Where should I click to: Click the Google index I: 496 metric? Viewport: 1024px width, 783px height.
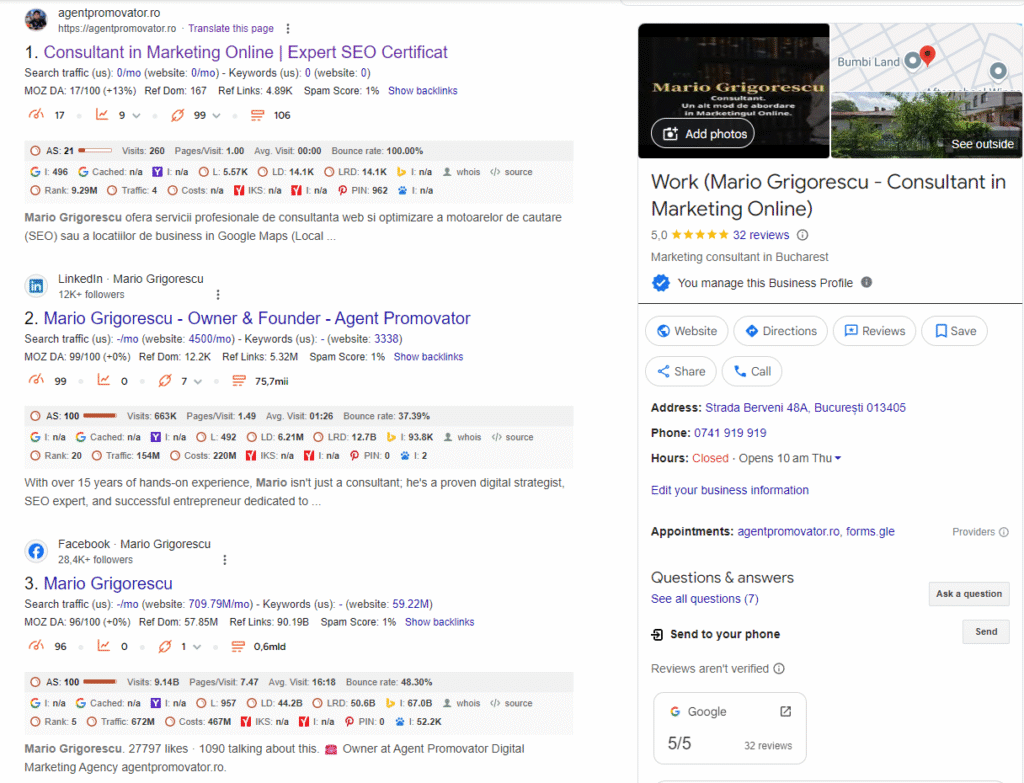(49, 172)
